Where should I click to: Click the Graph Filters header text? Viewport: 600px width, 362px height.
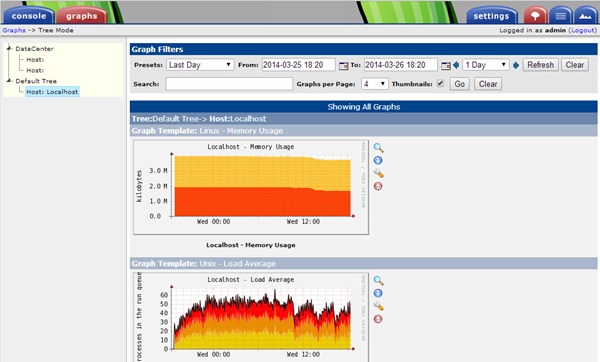157,49
